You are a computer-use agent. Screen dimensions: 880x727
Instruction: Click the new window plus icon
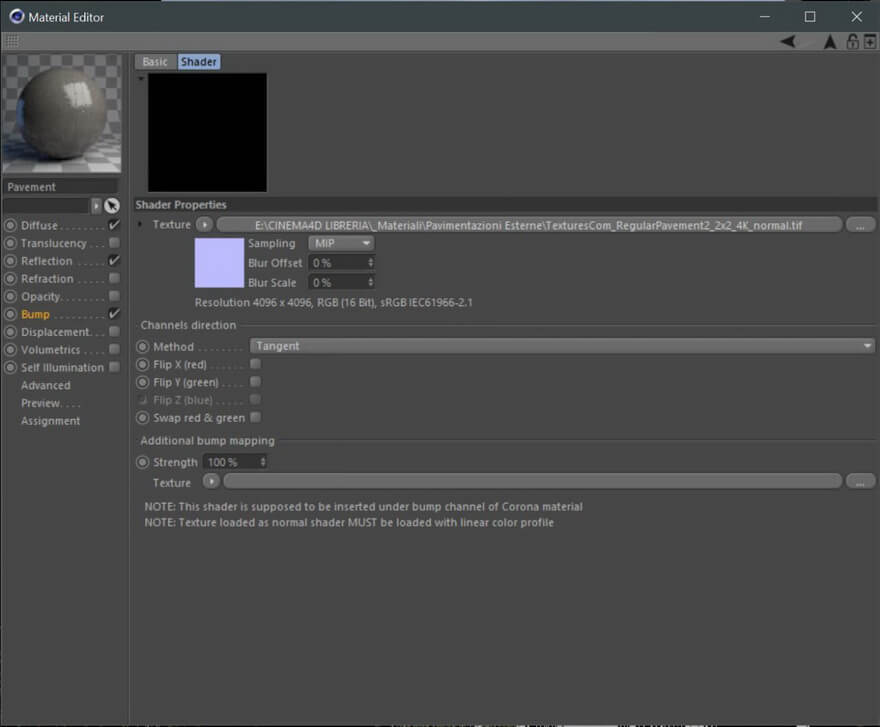[x=869, y=42]
